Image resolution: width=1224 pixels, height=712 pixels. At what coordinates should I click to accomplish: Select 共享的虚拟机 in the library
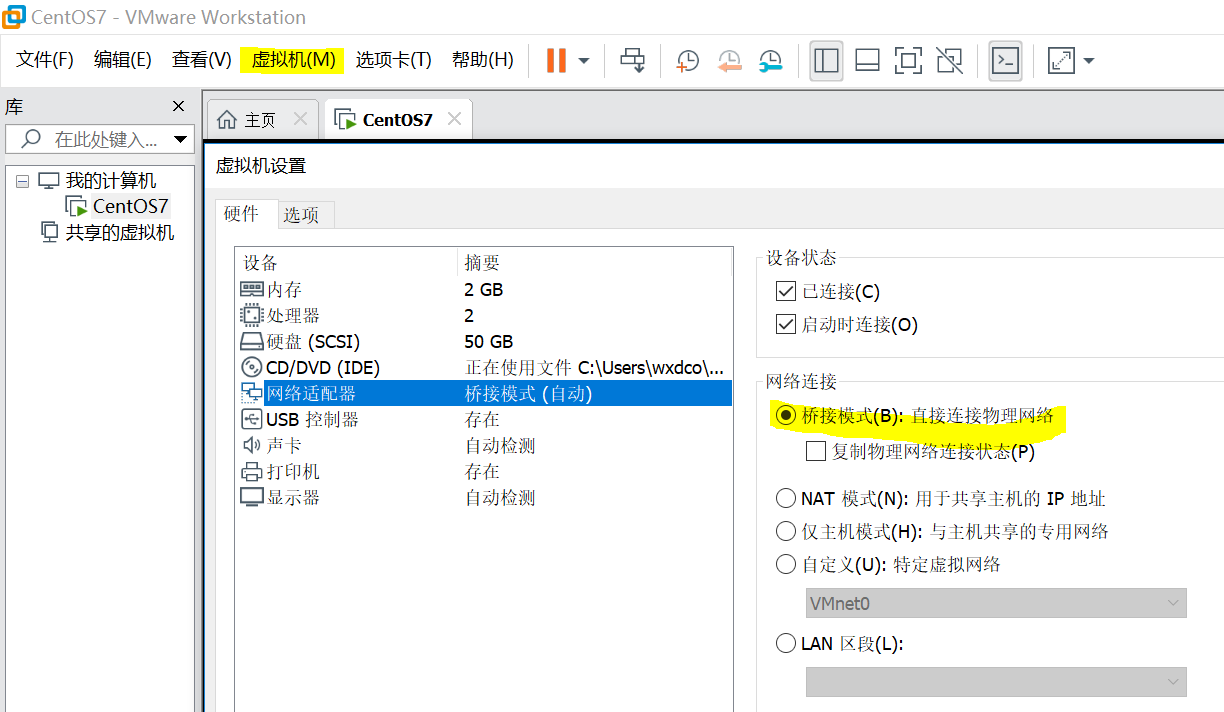(120, 232)
